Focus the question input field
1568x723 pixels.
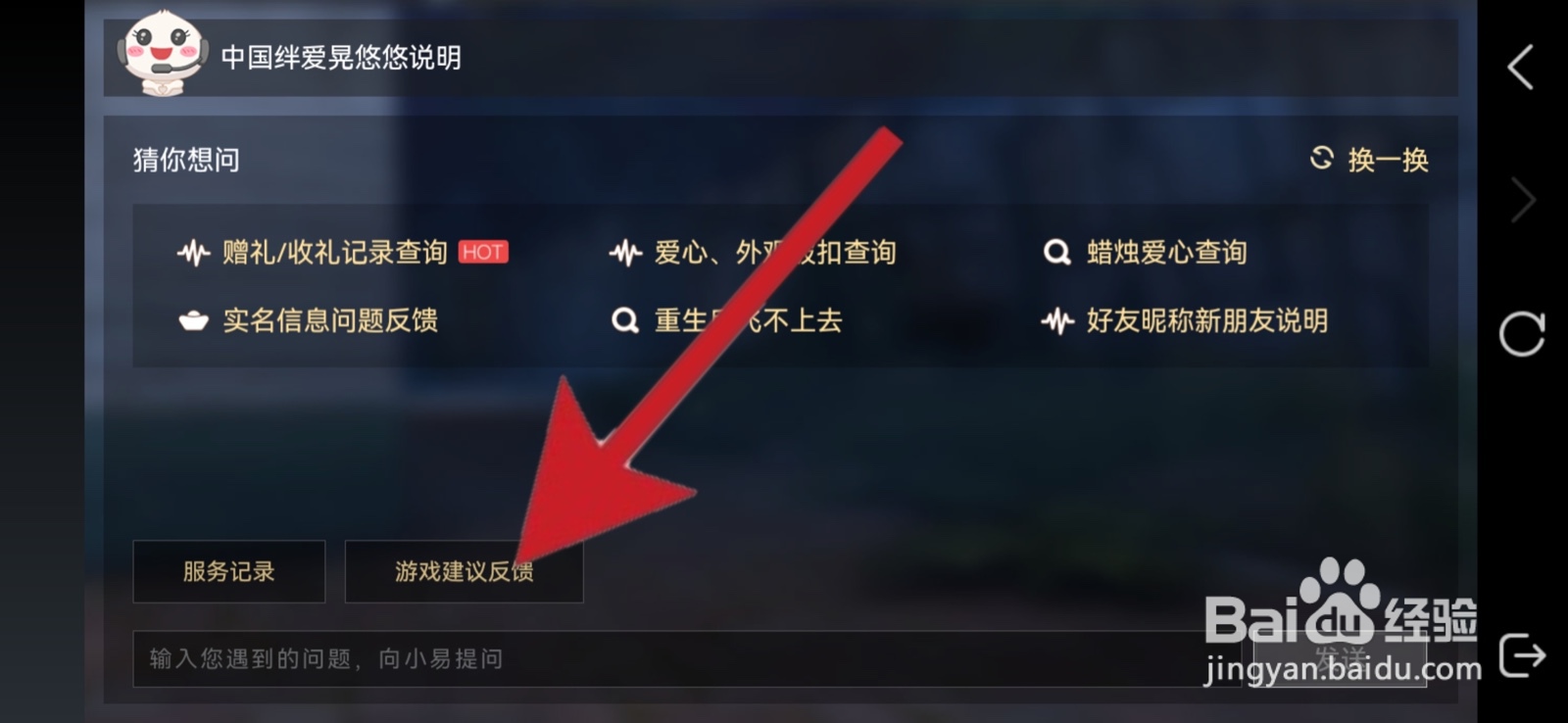(x=687, y=658)
